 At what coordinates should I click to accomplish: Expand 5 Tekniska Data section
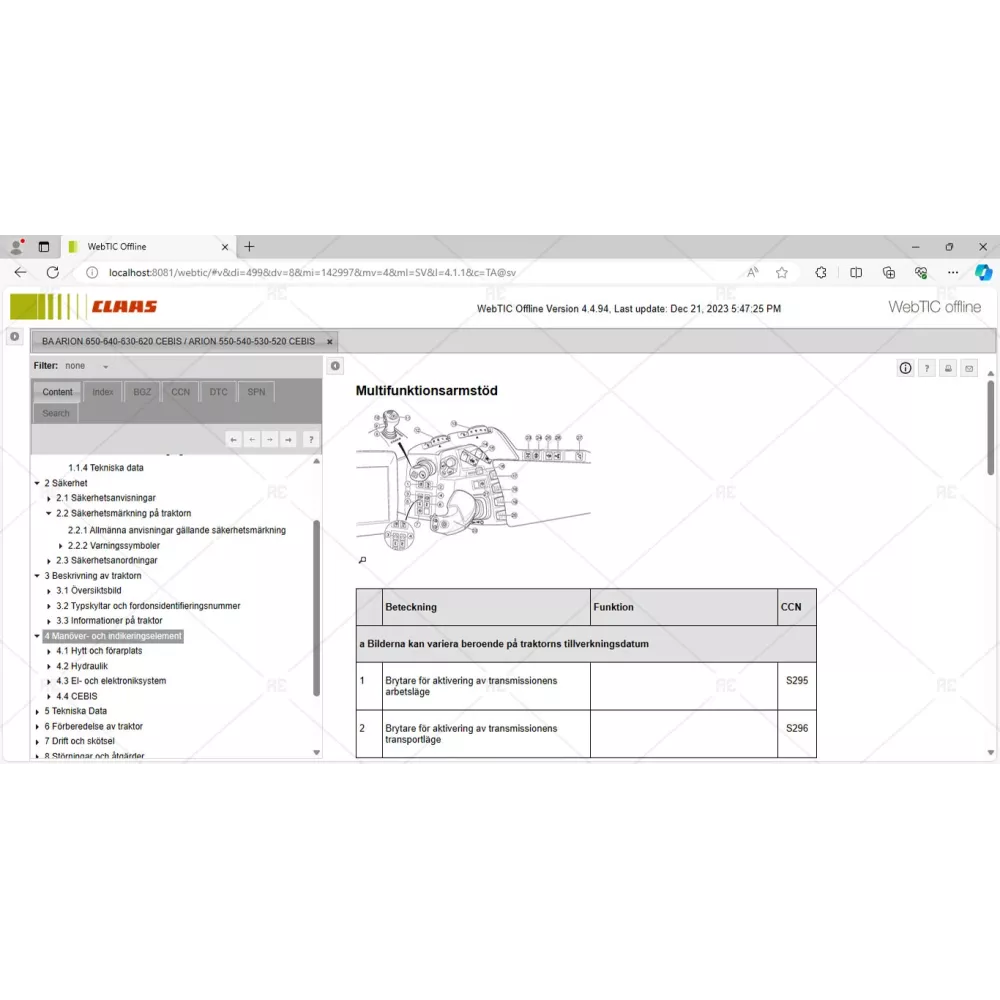37,711
